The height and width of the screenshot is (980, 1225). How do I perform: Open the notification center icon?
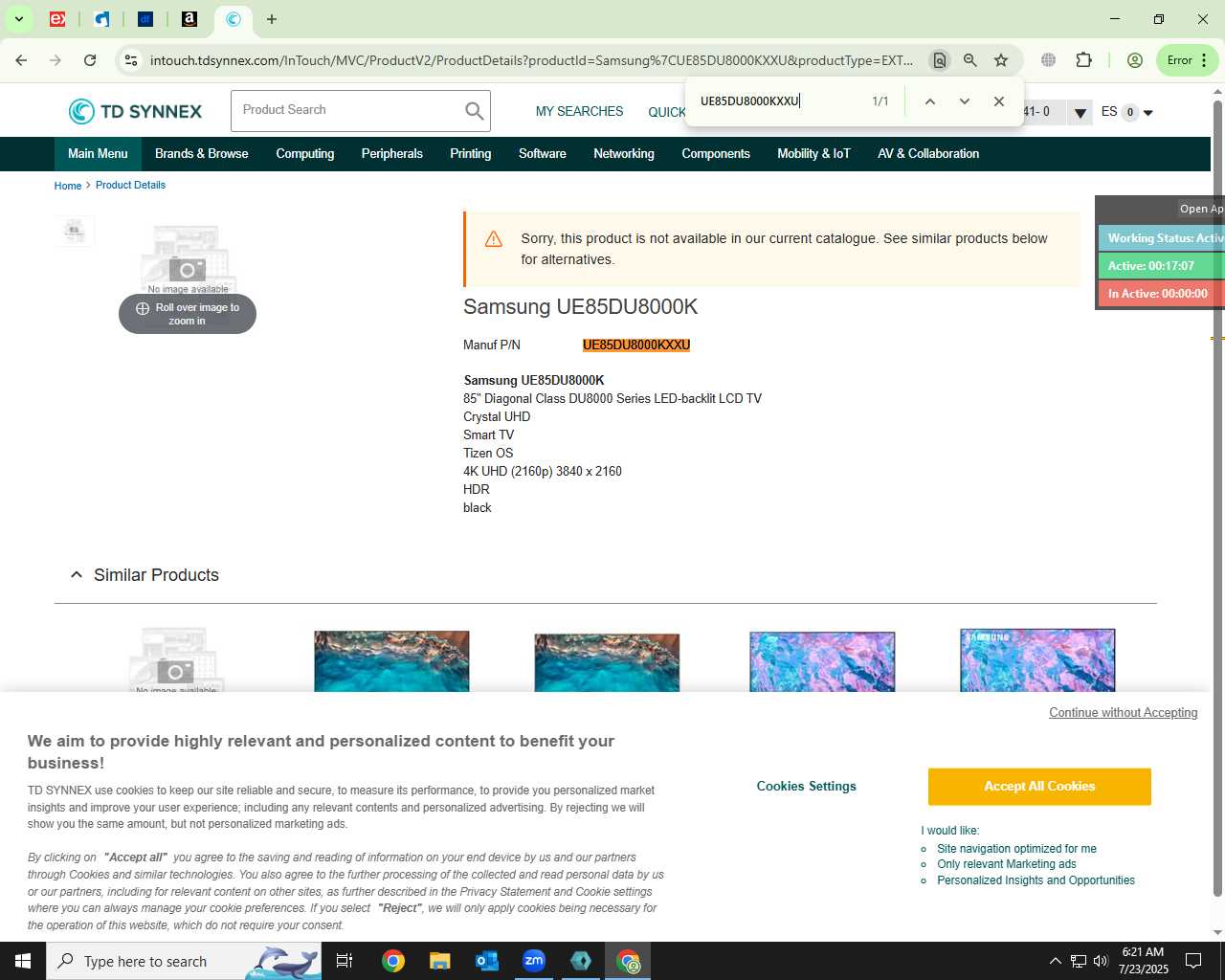pyautogui.click(x=1193, y=961)
